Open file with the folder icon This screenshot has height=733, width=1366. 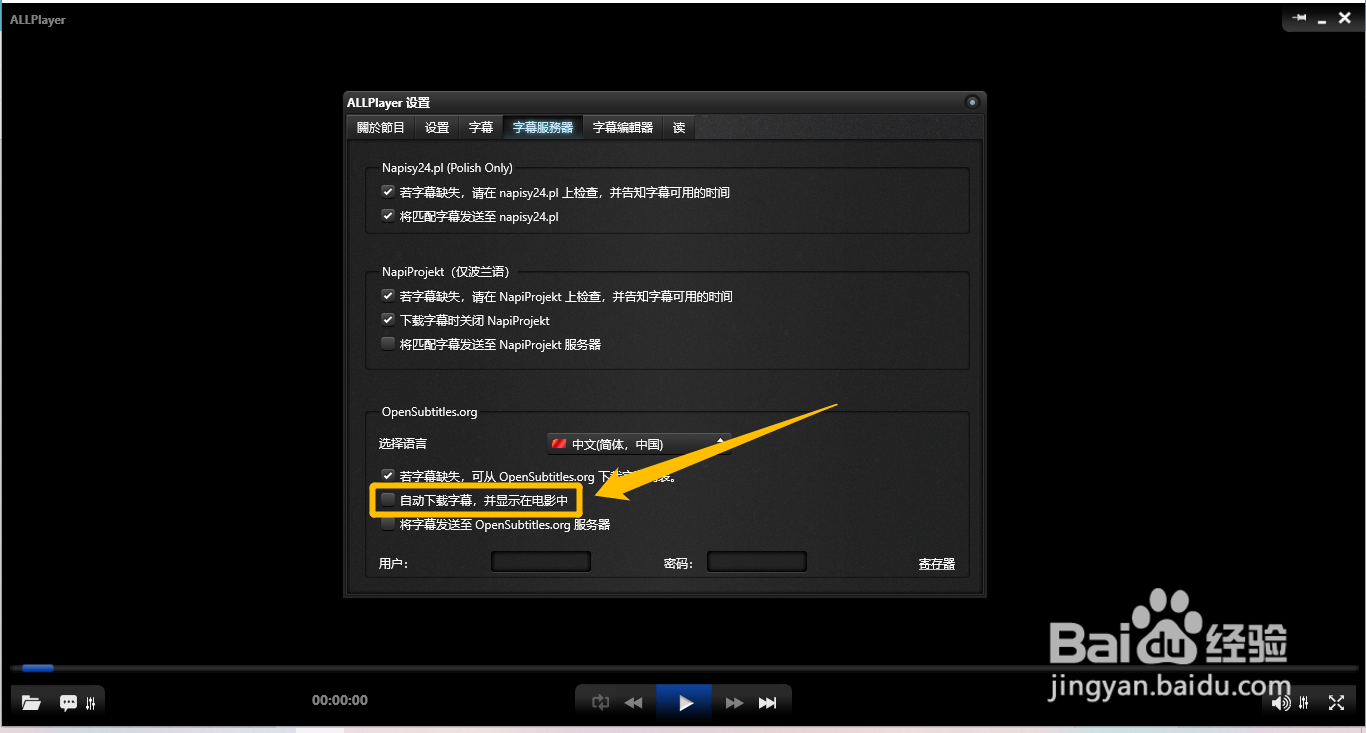point(31,703)
